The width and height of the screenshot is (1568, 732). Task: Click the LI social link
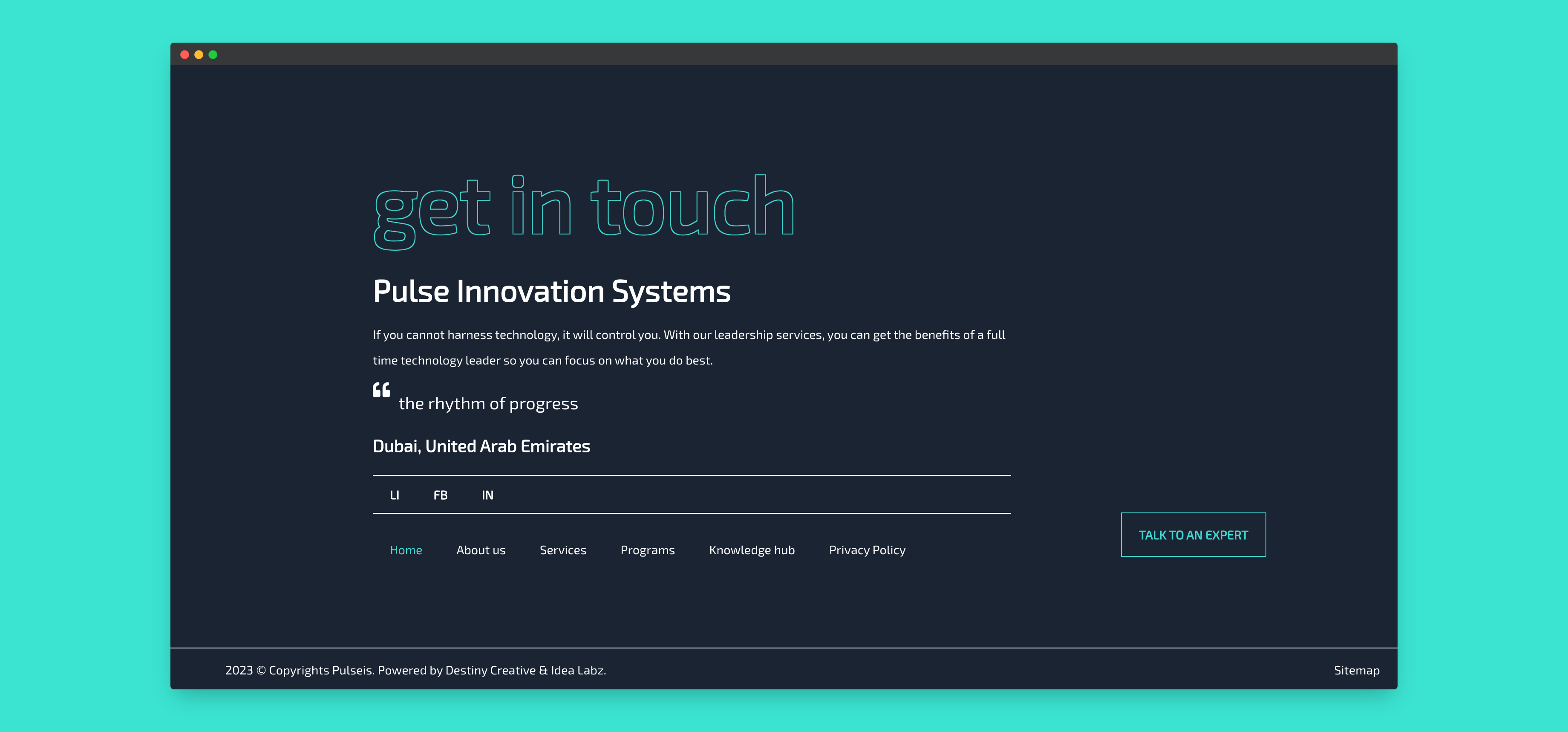click(x=395, y=495)
